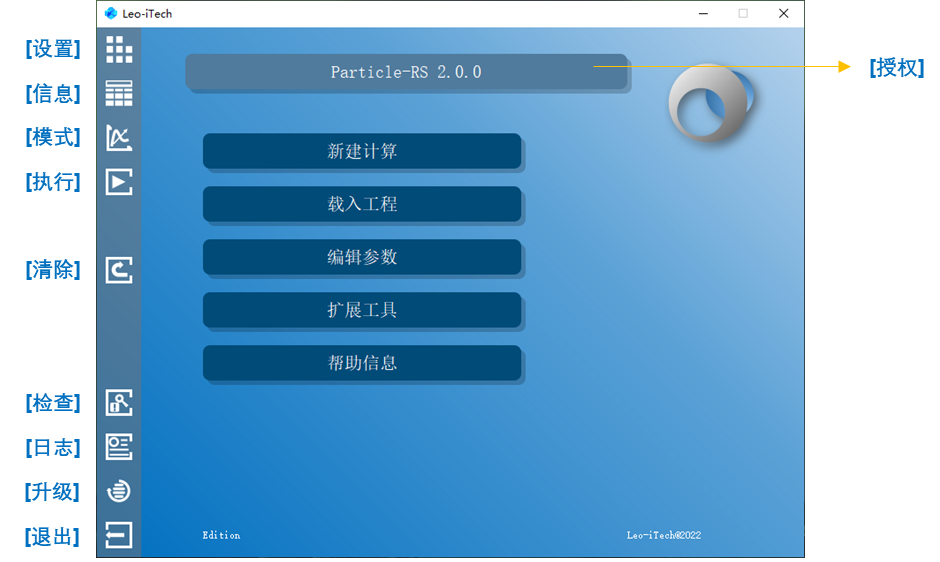
Task: Click the exit icon at sidebar bottom
Action: [x=119, y=535]
